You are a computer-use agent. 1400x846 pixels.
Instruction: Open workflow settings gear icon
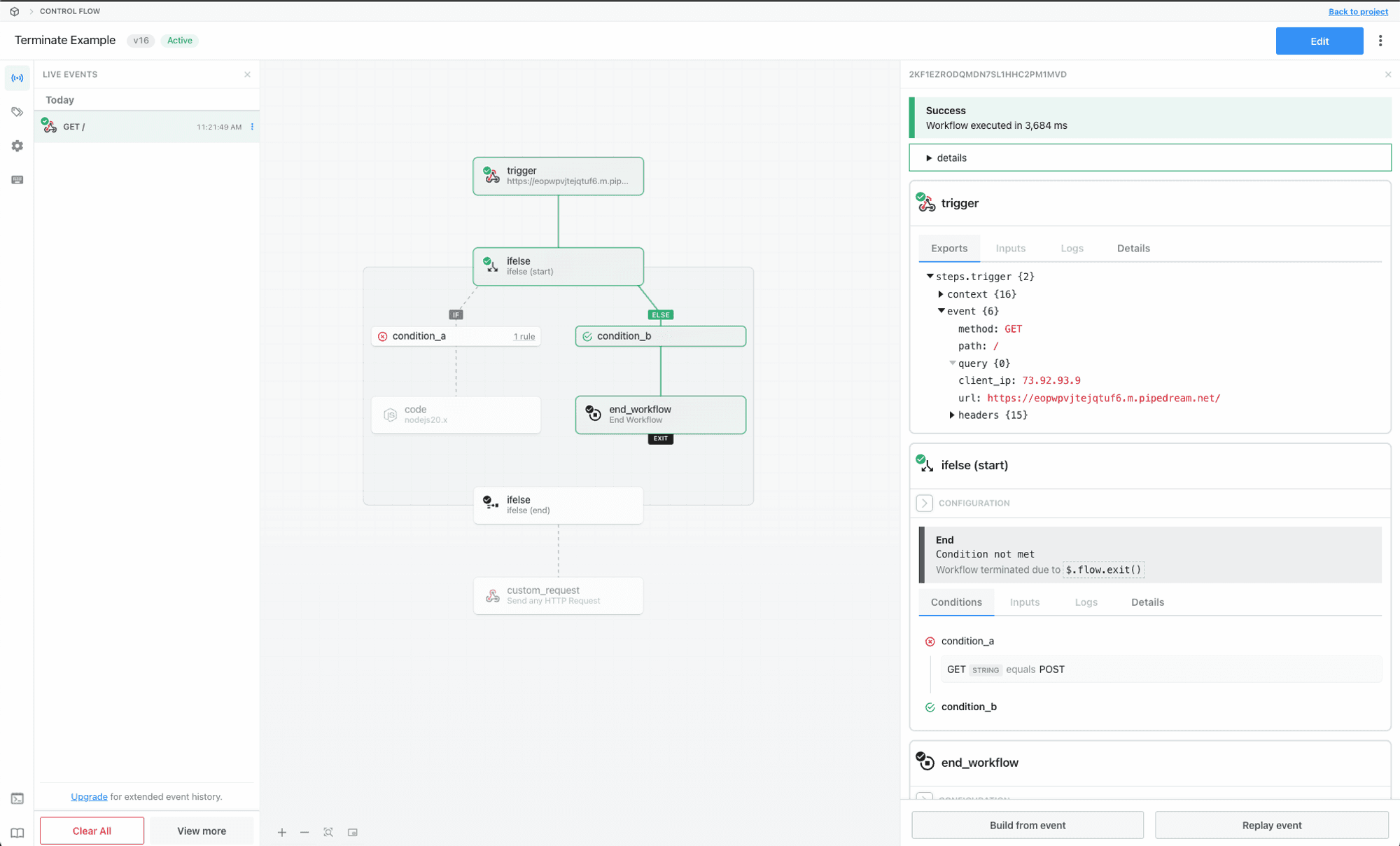[17, 146]
